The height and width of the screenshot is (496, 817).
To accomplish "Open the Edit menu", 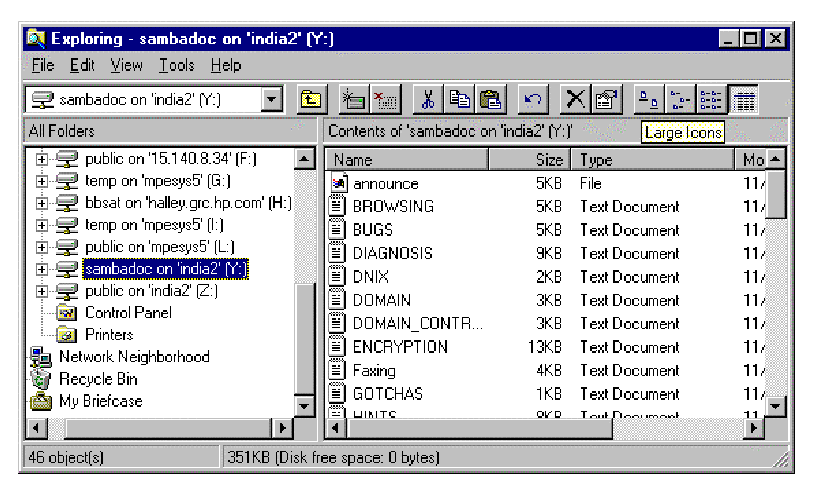I will [82, 66].
